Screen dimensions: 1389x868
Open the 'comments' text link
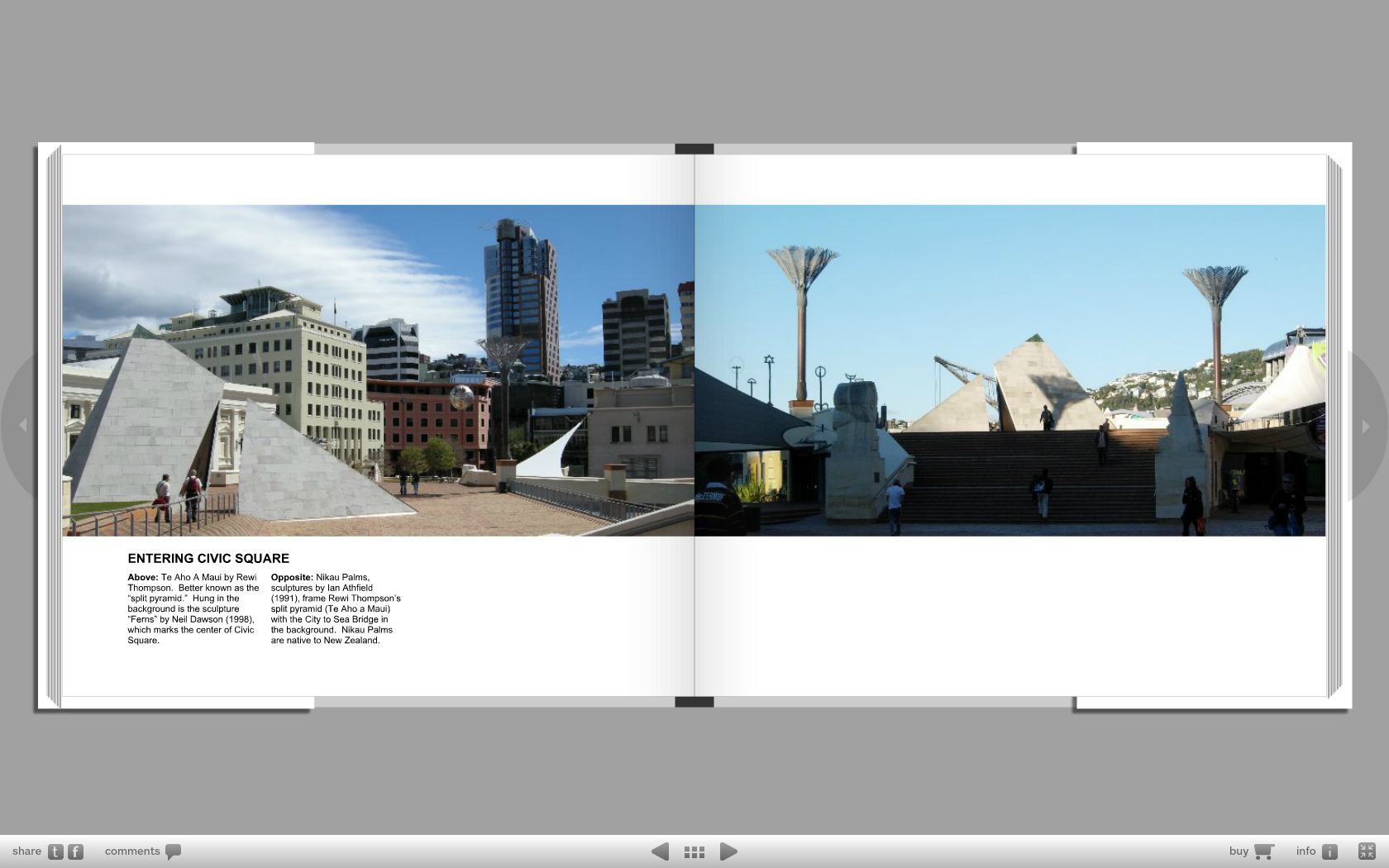(x=132, y=851)
